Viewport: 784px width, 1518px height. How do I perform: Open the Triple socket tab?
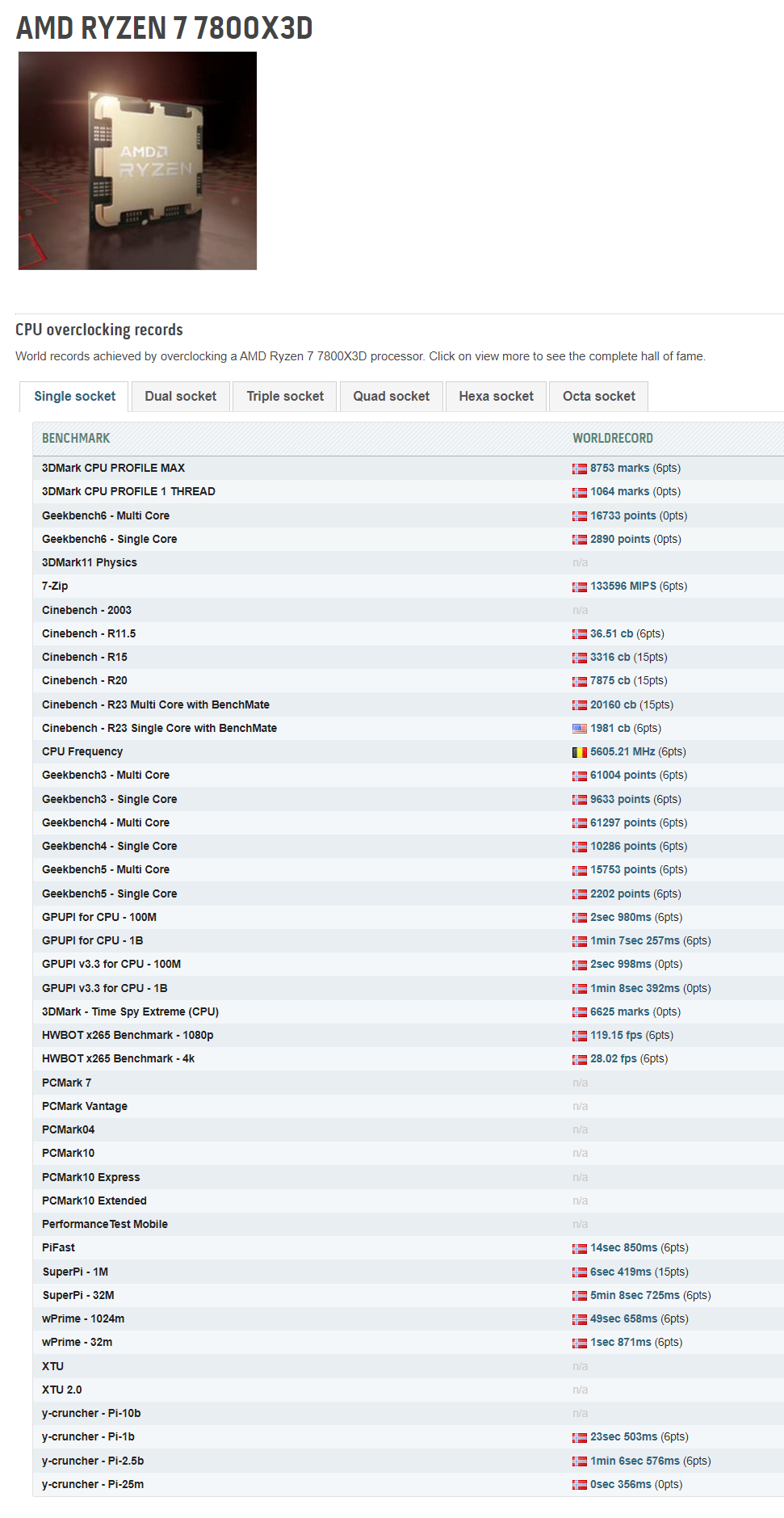[x=285, y=396]
